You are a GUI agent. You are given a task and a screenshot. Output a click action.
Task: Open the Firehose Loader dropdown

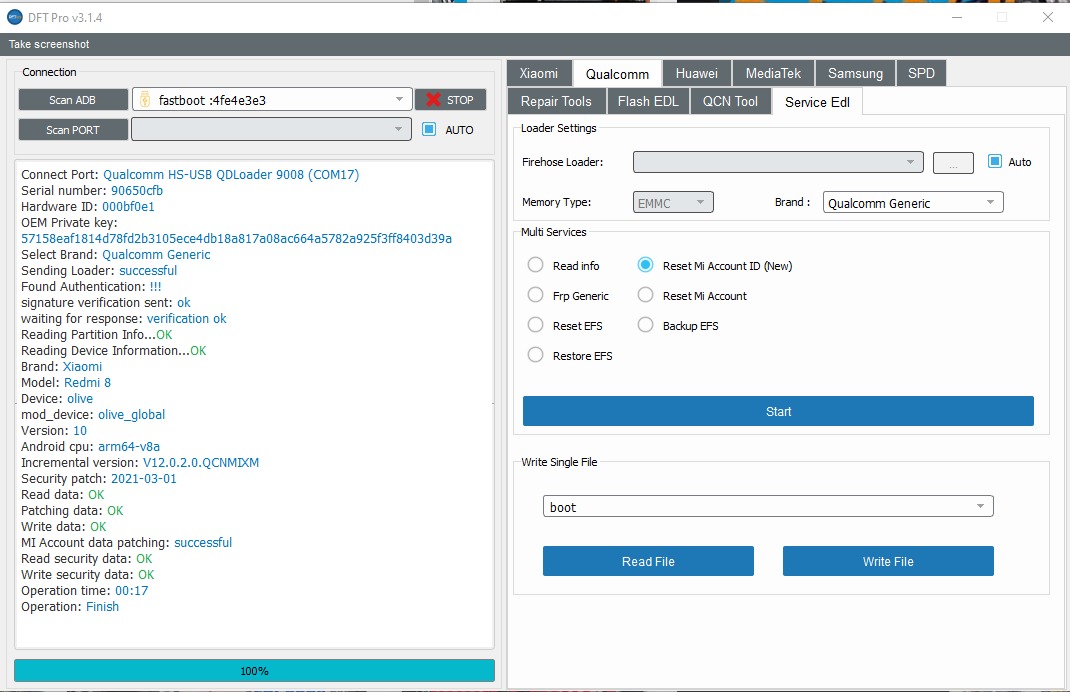778,162
